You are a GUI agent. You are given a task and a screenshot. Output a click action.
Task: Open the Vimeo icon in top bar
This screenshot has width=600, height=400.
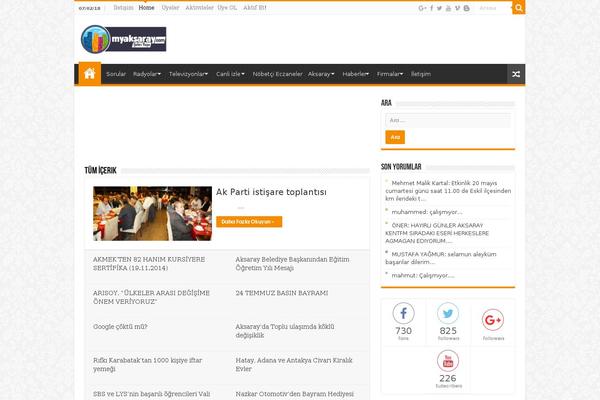pos(457,8)
